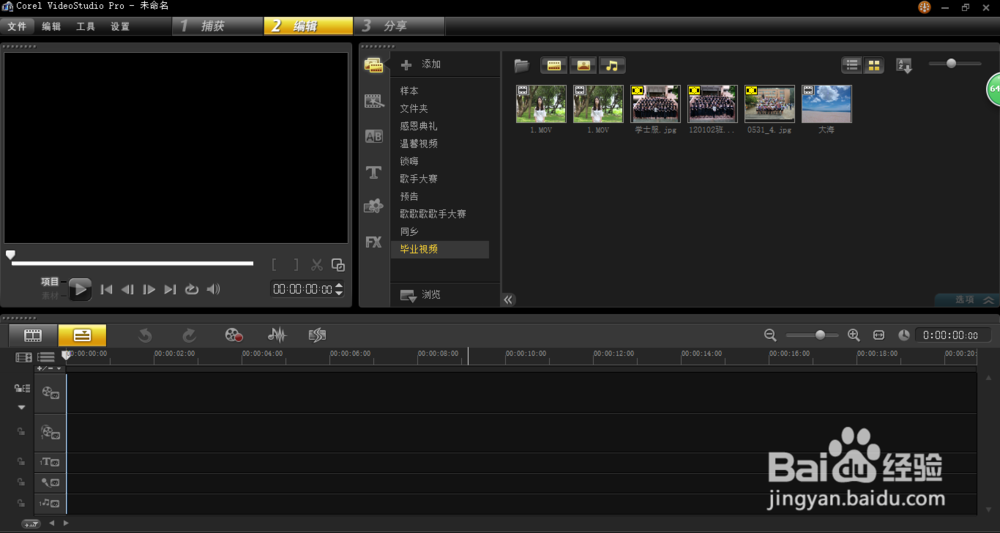Open the Auto Music tool
Image resolution: width=1000 pixels, height=533 pixels.
tap(317, 335)
